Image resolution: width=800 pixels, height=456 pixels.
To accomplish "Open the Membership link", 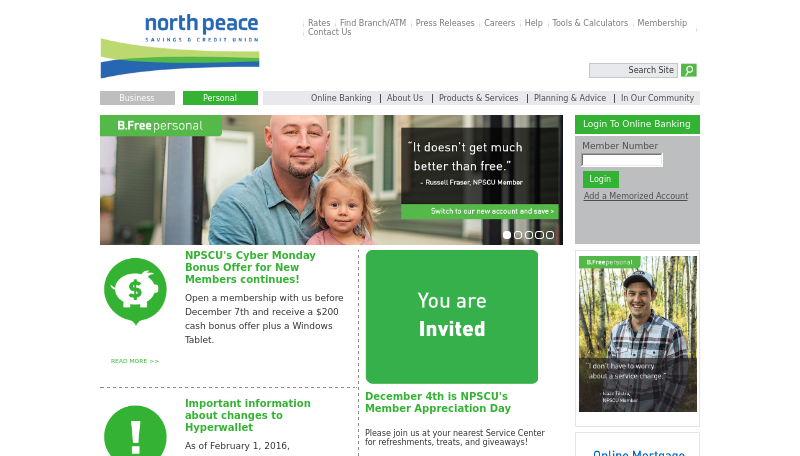I will click(x=662, y=23).
